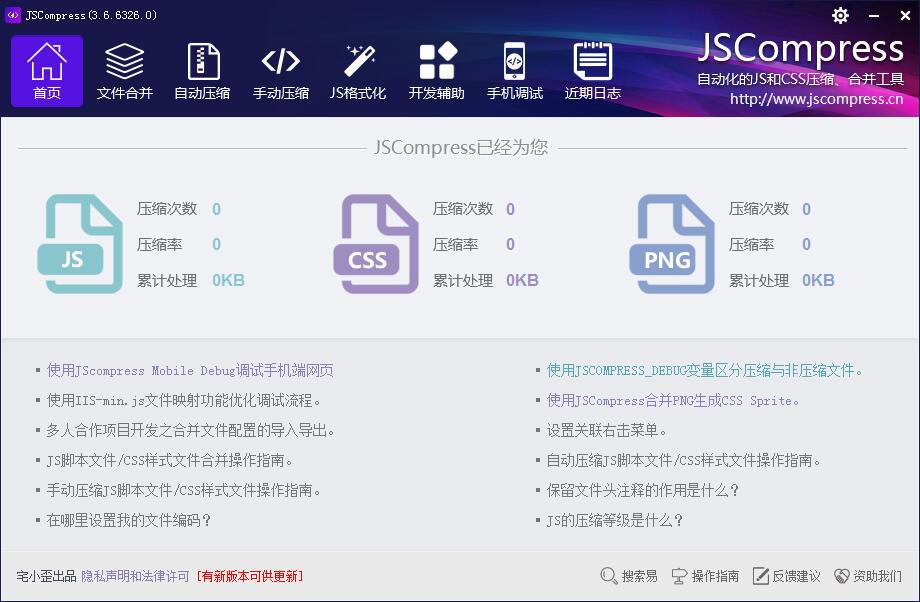The image size is (920, 602).
Task: 切换到首页标签
Action: coord(46,68)
